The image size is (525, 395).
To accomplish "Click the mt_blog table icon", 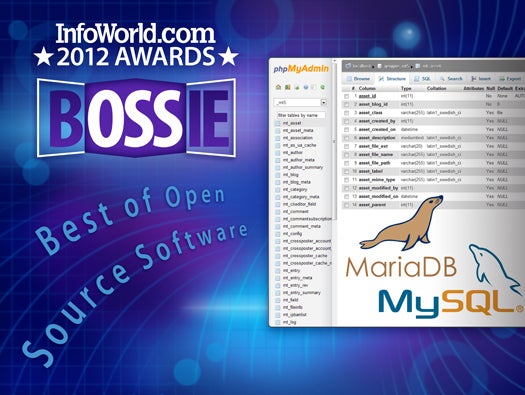I will [x=278, y=175].
